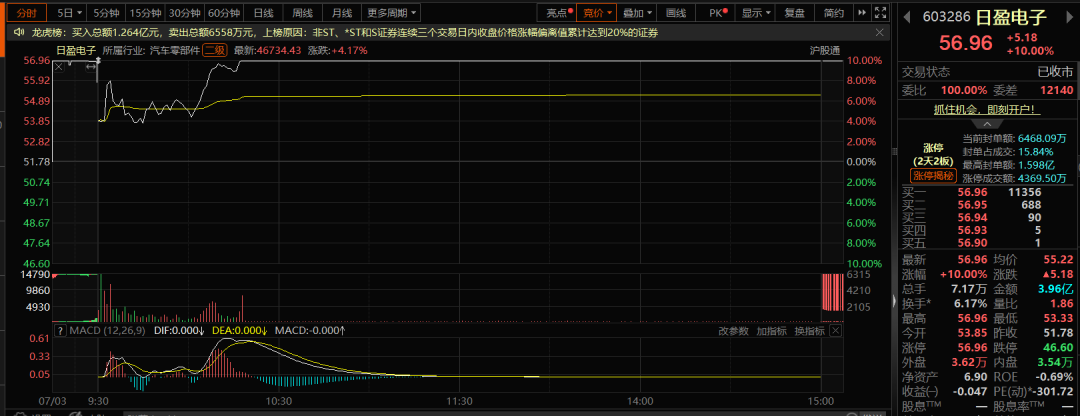Screen dimensions: 1080x416
Task: Go to previous stock with left triangle
Action: pyautogui.click(x=907, y=17)
